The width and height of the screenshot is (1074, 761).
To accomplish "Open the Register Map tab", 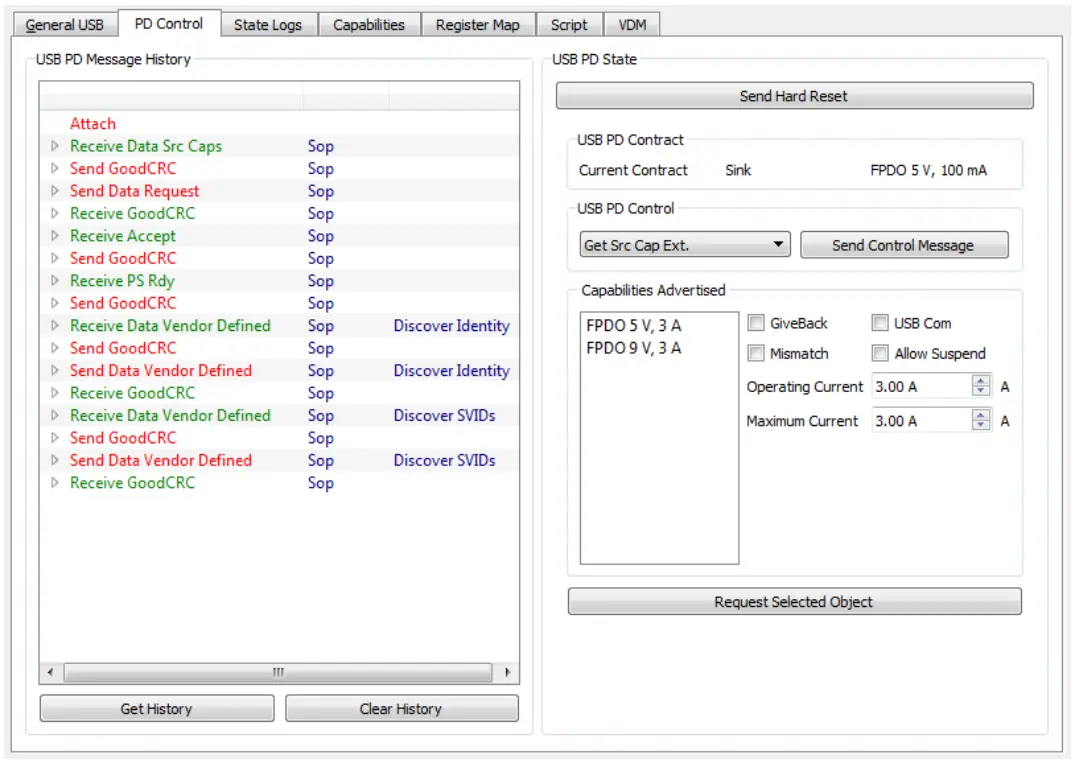I will [x=478, y=24].
